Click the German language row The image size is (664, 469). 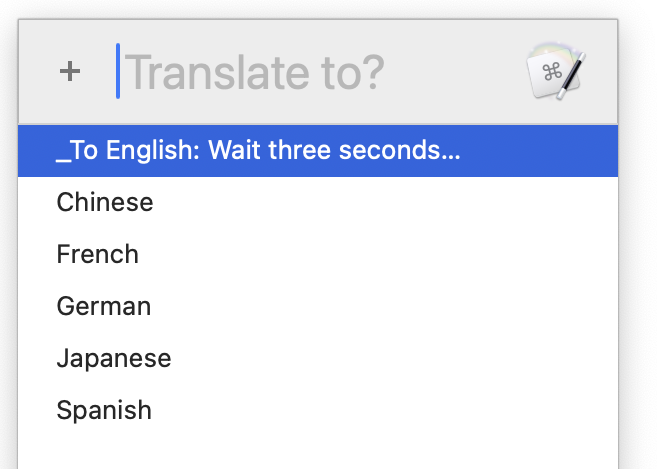(104, 306)
